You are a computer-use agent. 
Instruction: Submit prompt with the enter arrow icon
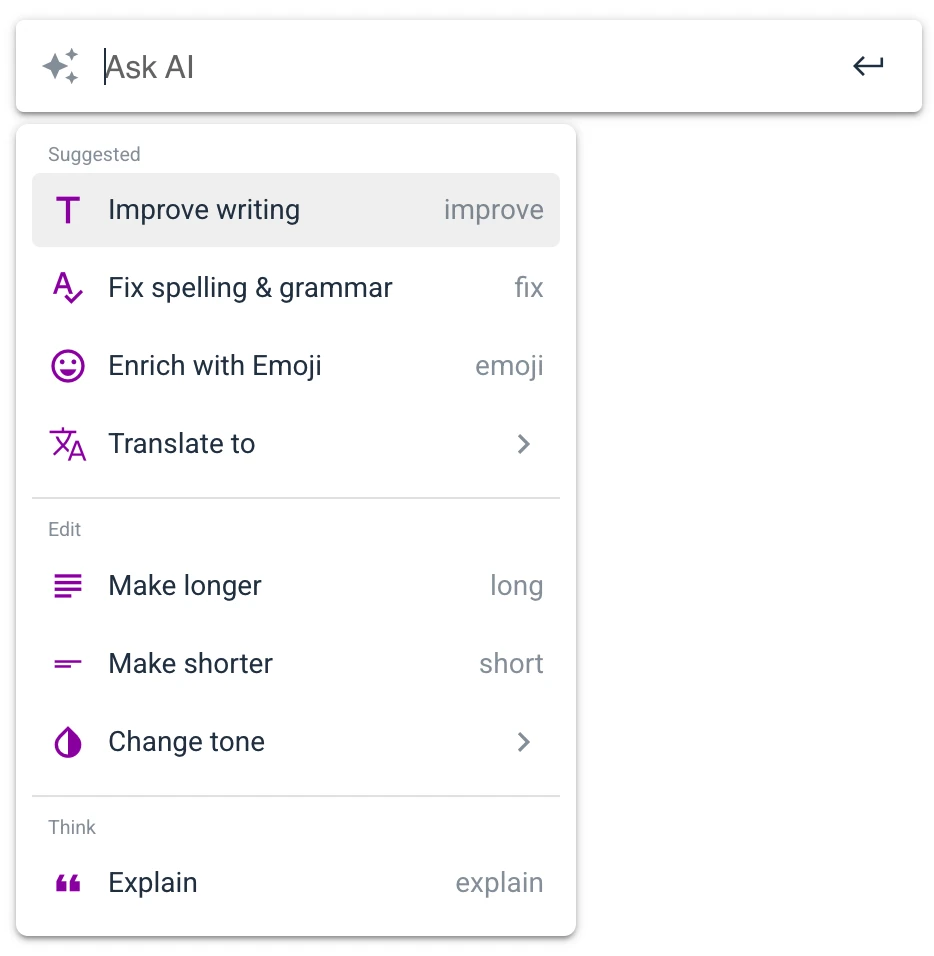868,66
